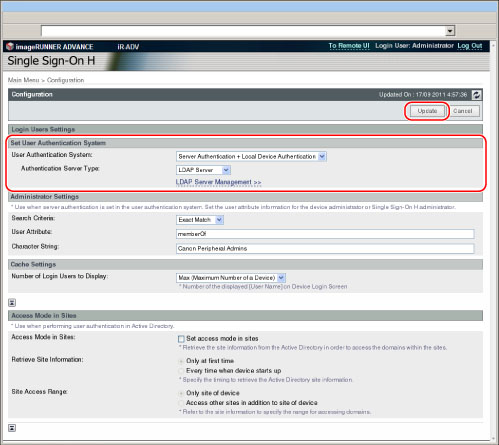Select Access other sites in addition option
Viewport: 499px width, 445px height.
[181, 403]
